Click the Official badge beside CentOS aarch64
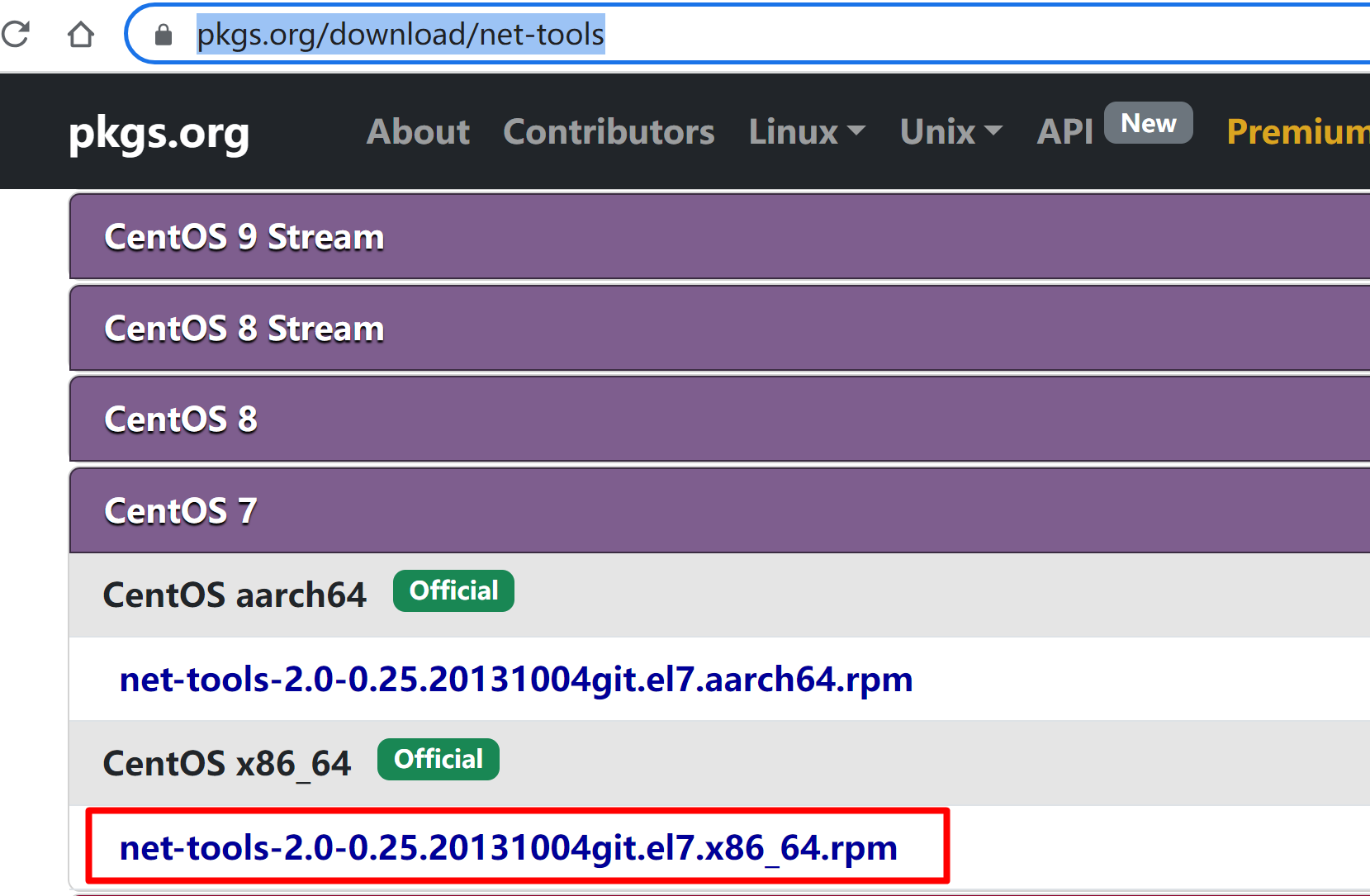1370x896 pixels. 453,591
